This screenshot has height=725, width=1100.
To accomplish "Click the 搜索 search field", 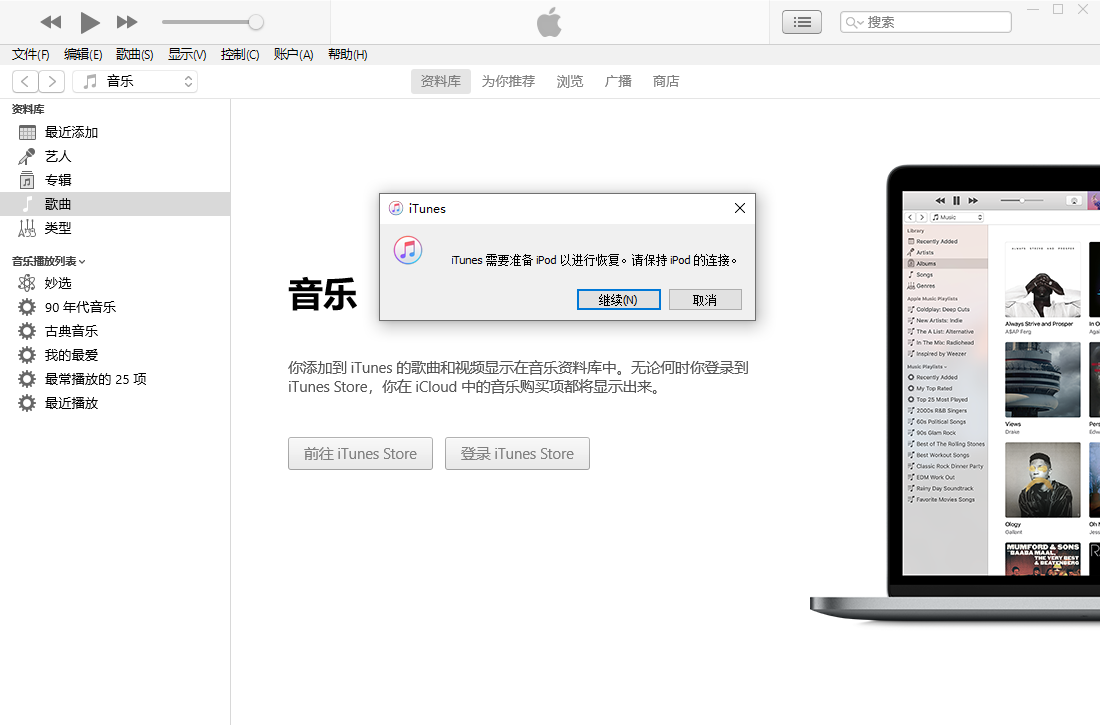I will [935, 22].
